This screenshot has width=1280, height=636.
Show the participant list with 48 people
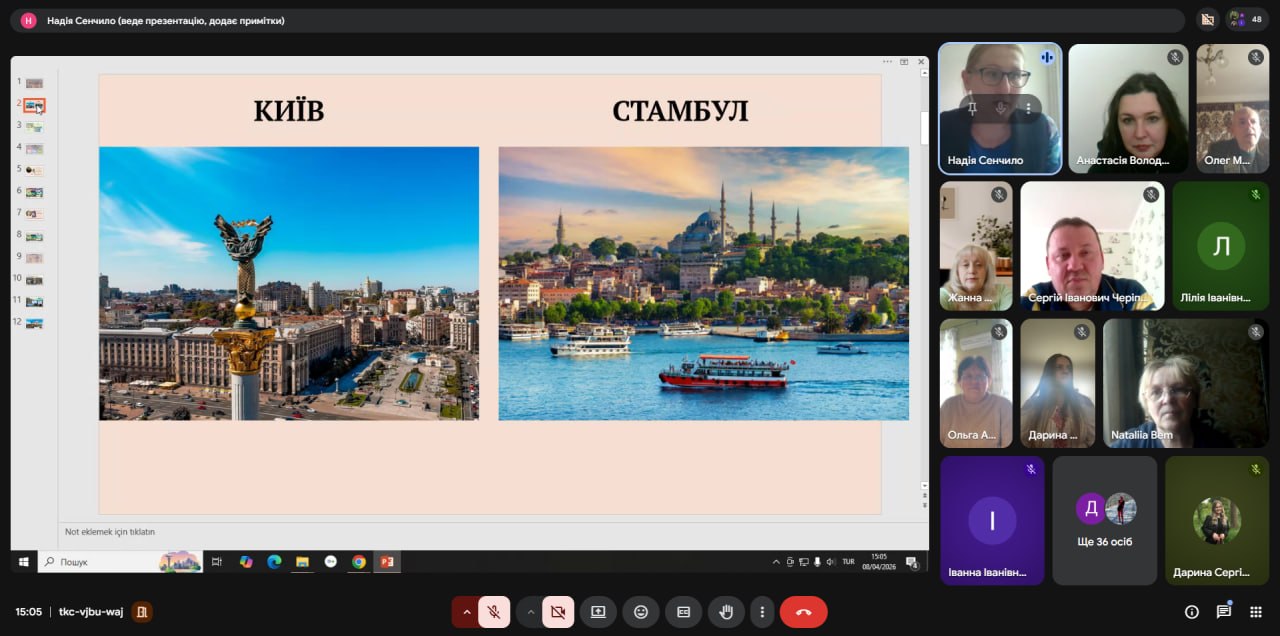(1247, 19)
